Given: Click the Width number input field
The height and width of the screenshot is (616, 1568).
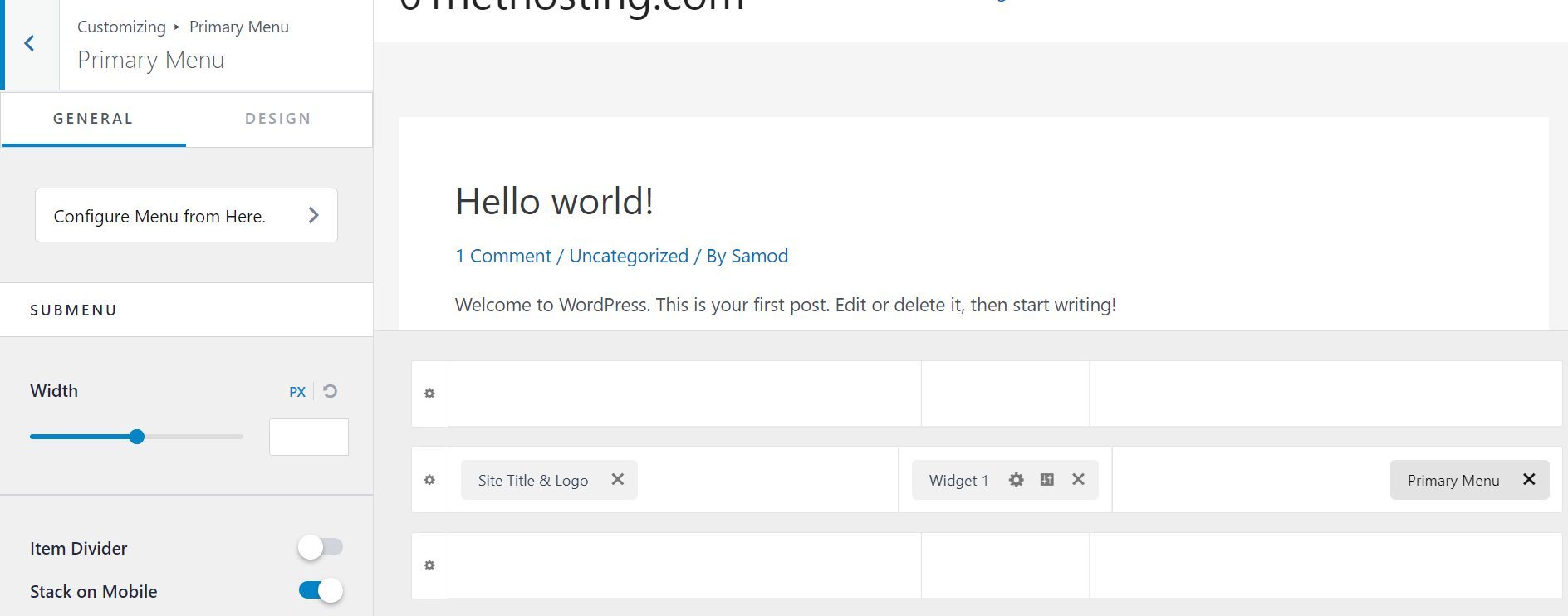Looking at the screenshot, I should (309, 437).
